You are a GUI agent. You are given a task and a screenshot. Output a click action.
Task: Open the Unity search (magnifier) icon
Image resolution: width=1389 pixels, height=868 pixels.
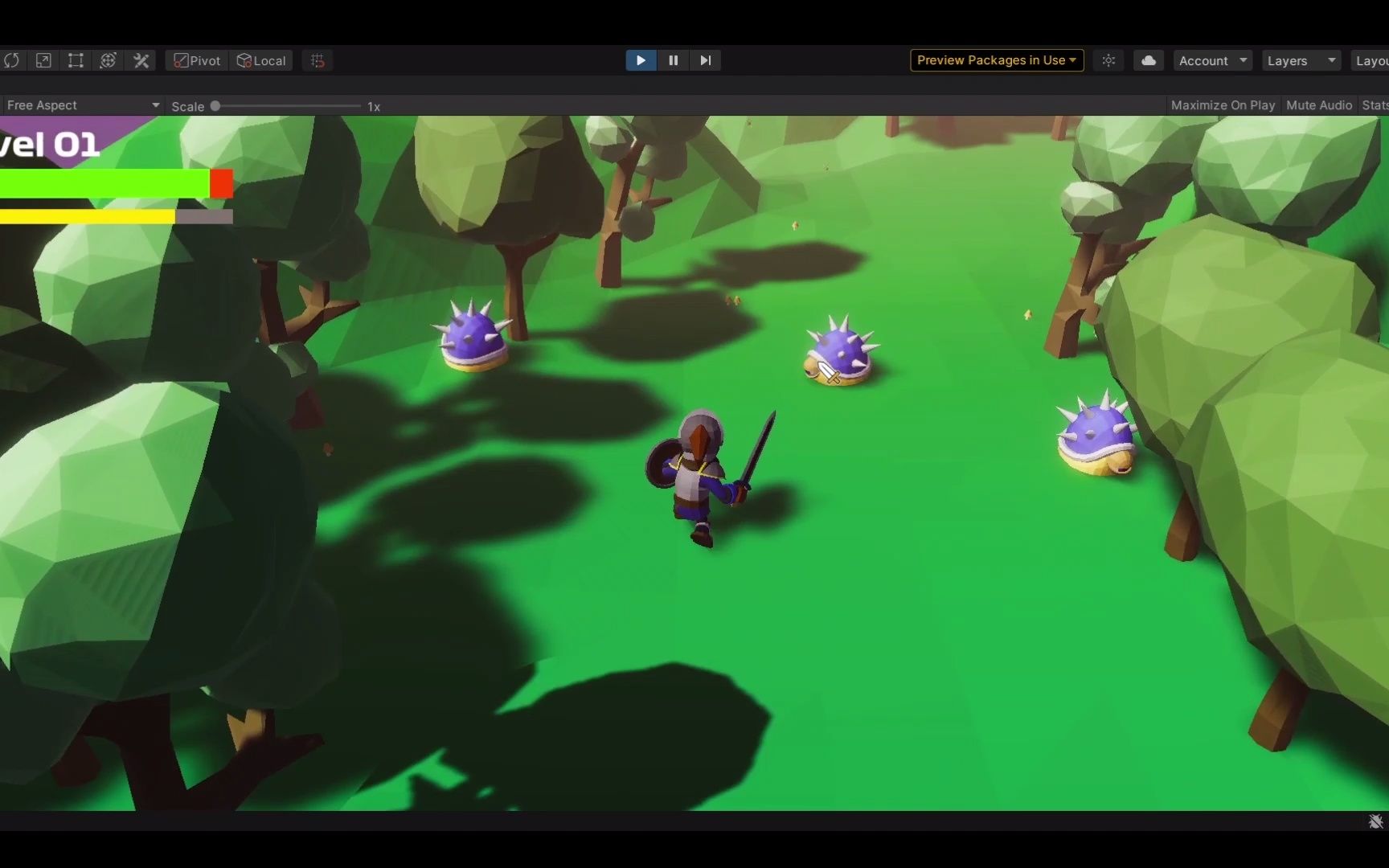tap(1109, 60)
